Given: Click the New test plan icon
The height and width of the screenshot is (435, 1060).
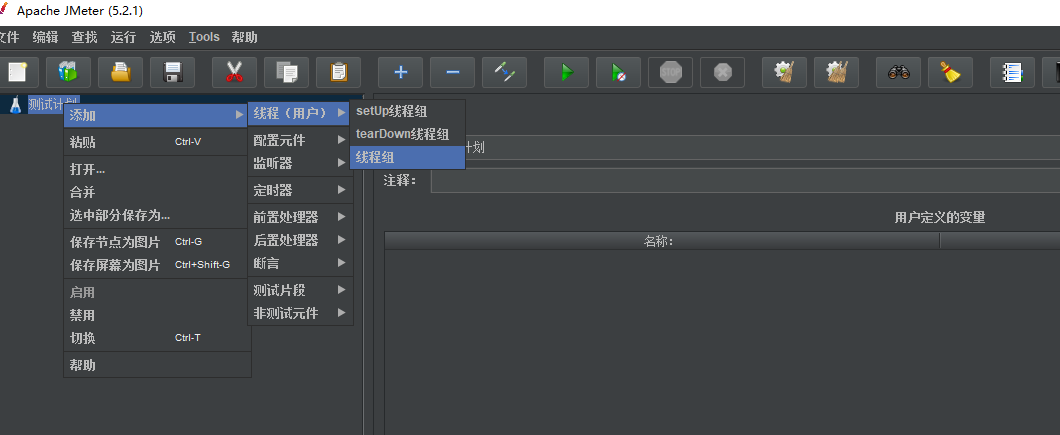Looking at the screenshot, I should coord(18,72).
